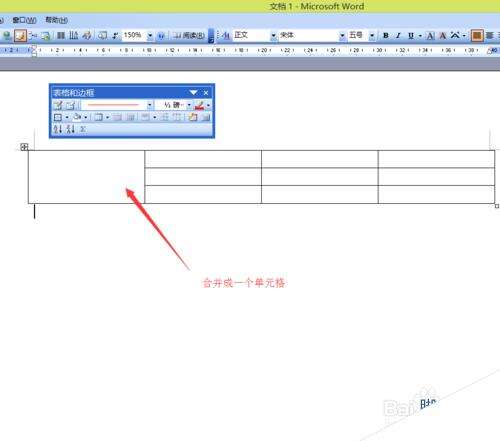Click the Styles and Formatting icon
The image size is (500, 441).
click(226, 35)
